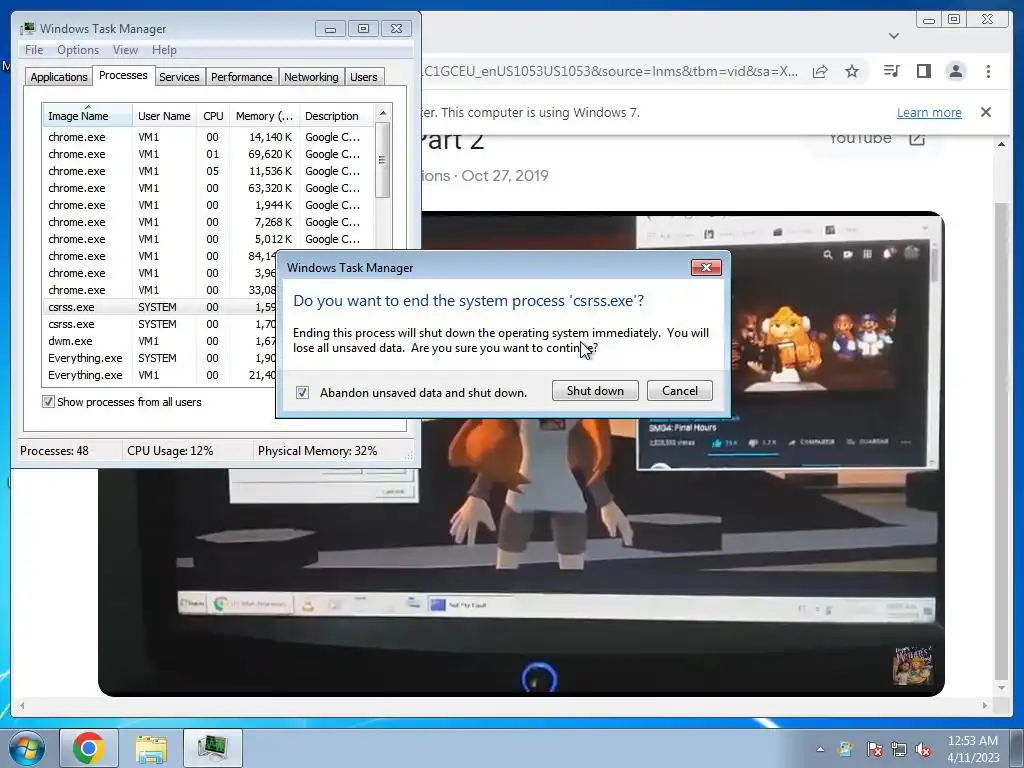Open Task Manager View menu

click(125, 50)
